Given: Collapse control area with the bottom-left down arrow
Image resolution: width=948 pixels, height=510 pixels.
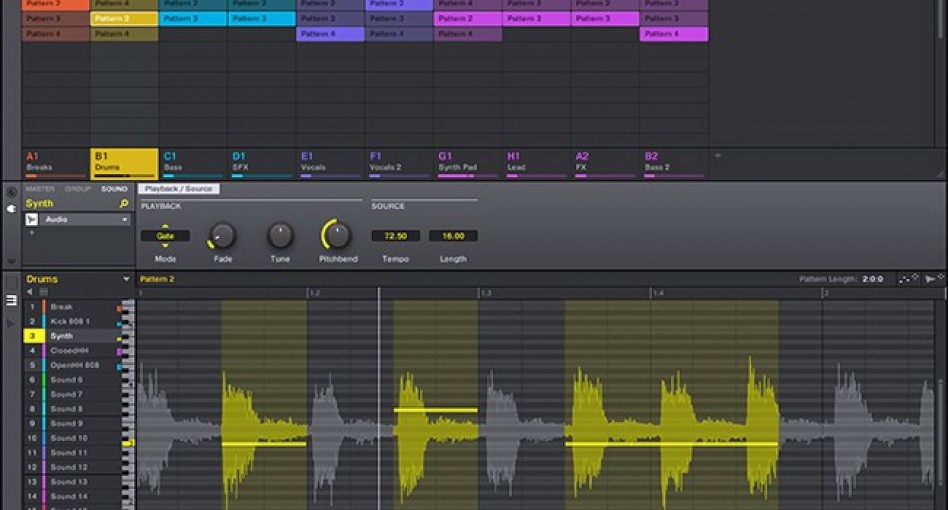Looking at the screenshot, I should 11,261.
